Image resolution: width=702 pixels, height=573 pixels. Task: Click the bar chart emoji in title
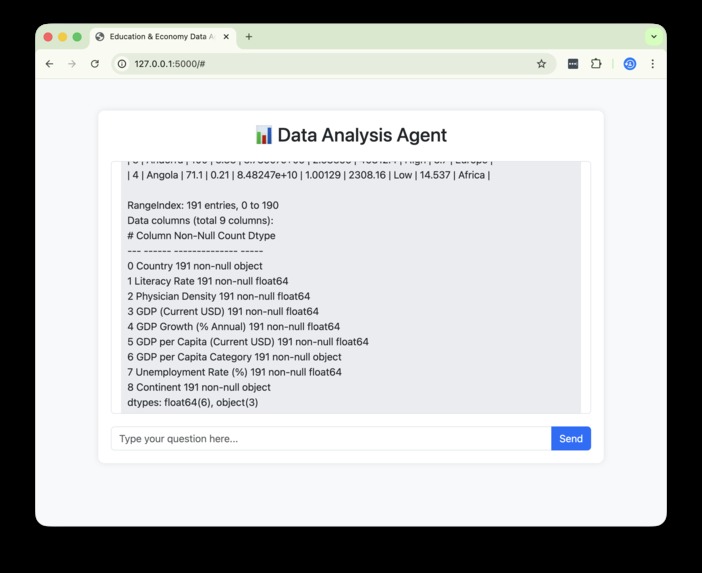click(x=264, y=135)
